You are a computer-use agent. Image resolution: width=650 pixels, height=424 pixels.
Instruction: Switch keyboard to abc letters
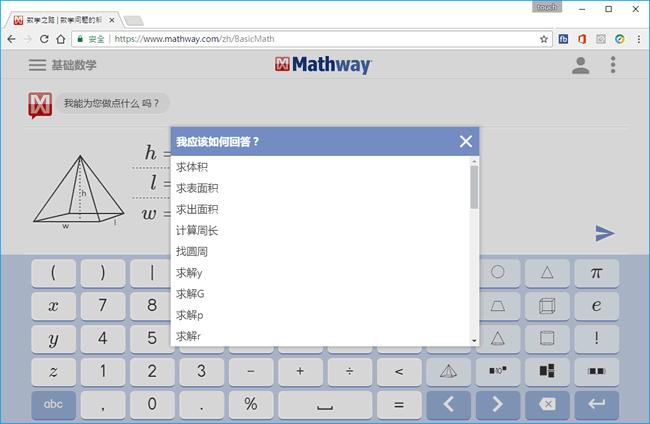pyautogui.click(x=53, y=405)
